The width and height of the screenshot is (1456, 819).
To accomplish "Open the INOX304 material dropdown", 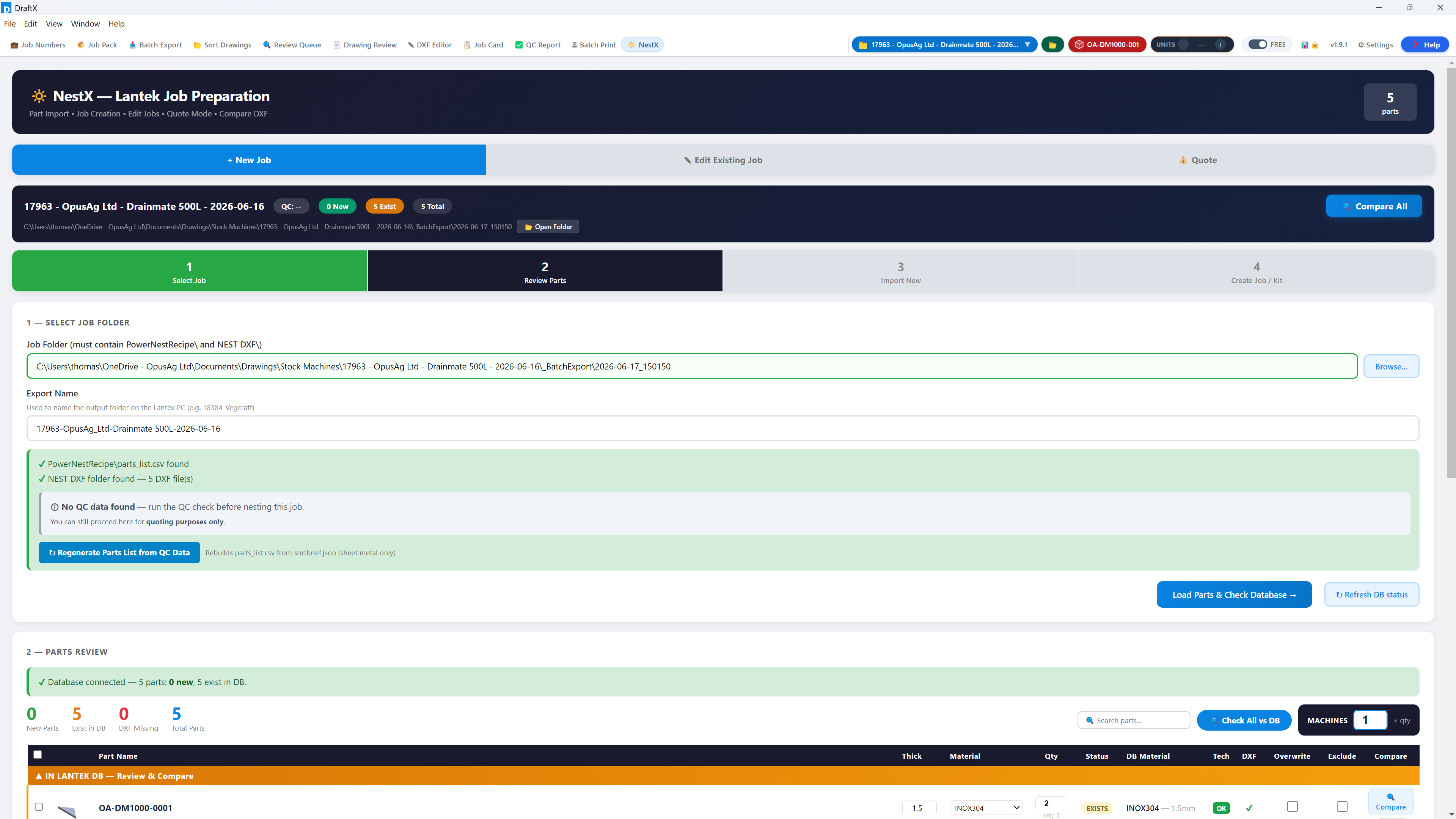I will click(x=986, y=808).
